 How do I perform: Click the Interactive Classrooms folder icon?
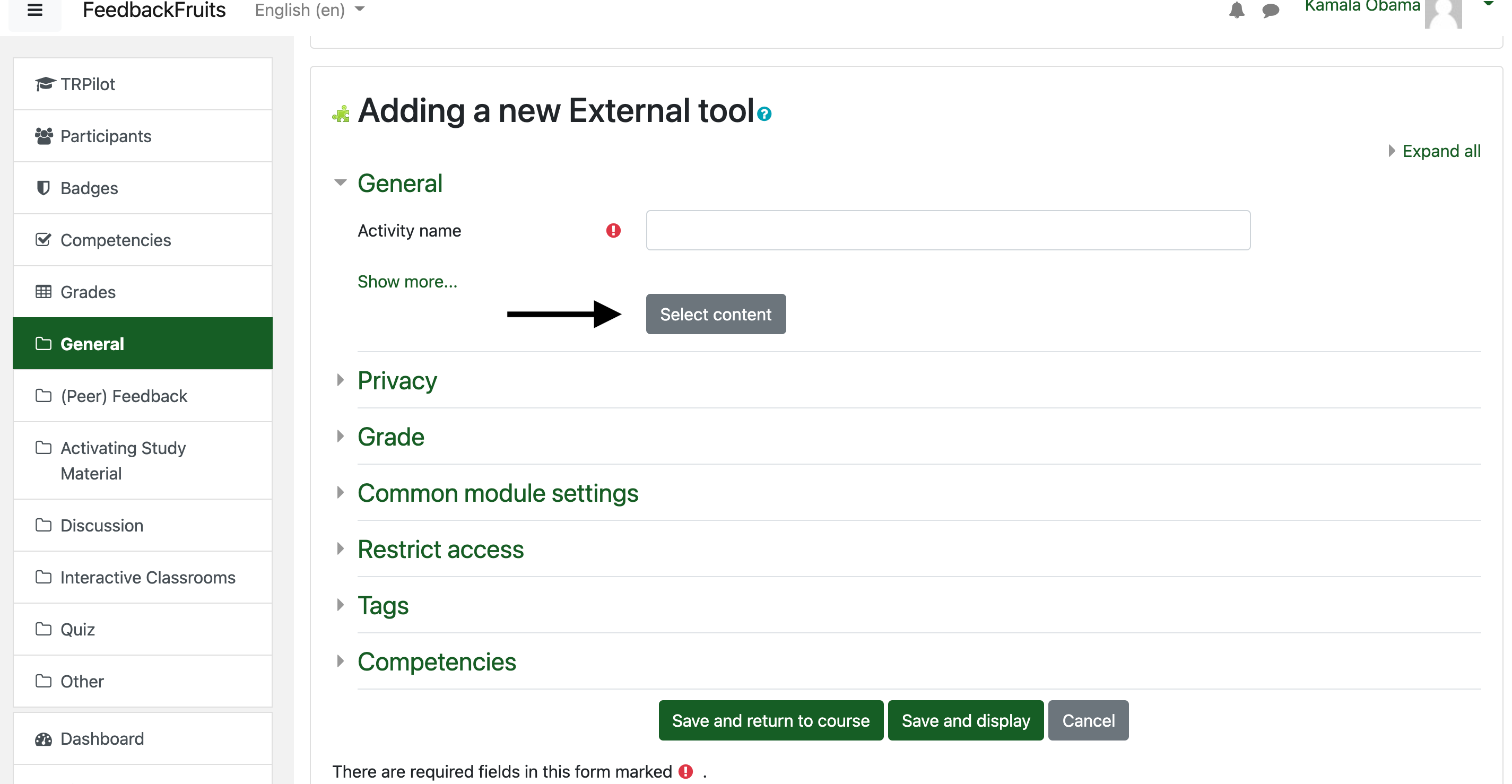pos(44,577)
